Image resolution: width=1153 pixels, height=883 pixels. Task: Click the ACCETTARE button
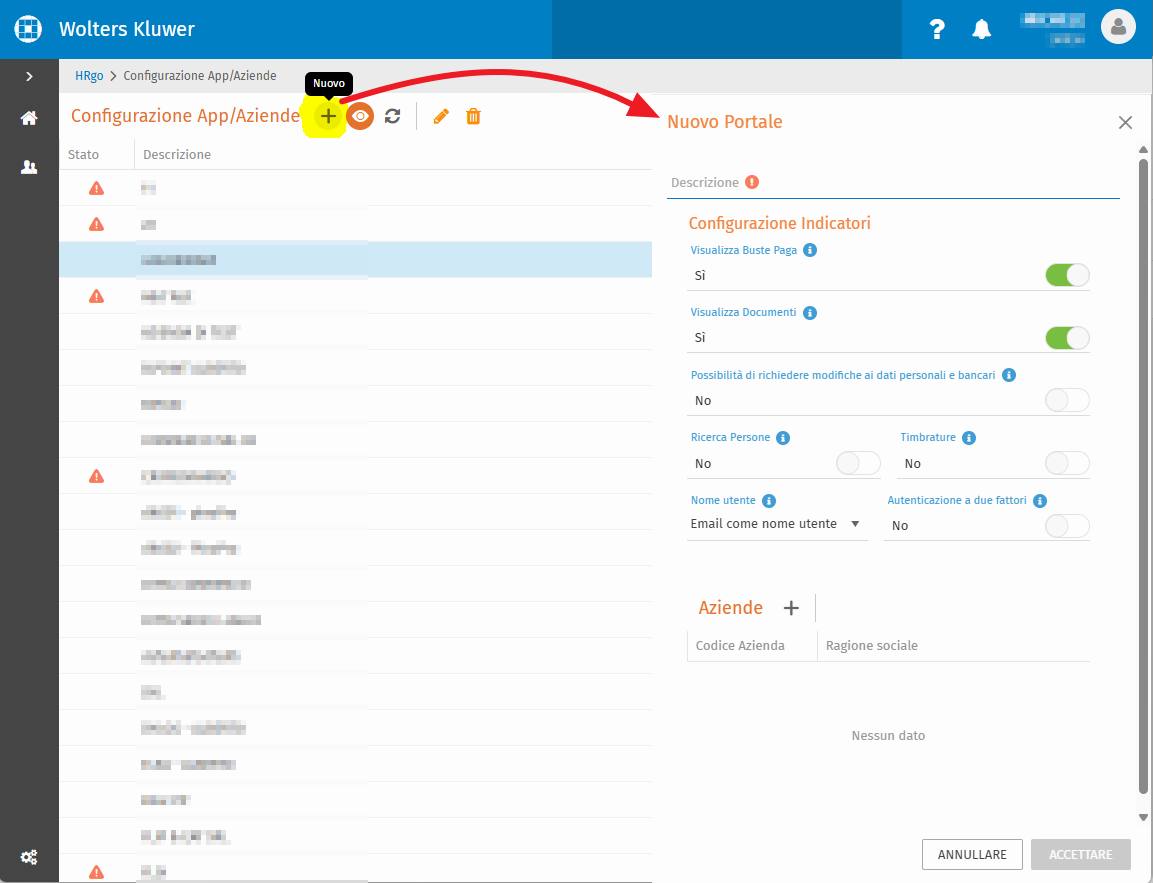point(1080,854)
